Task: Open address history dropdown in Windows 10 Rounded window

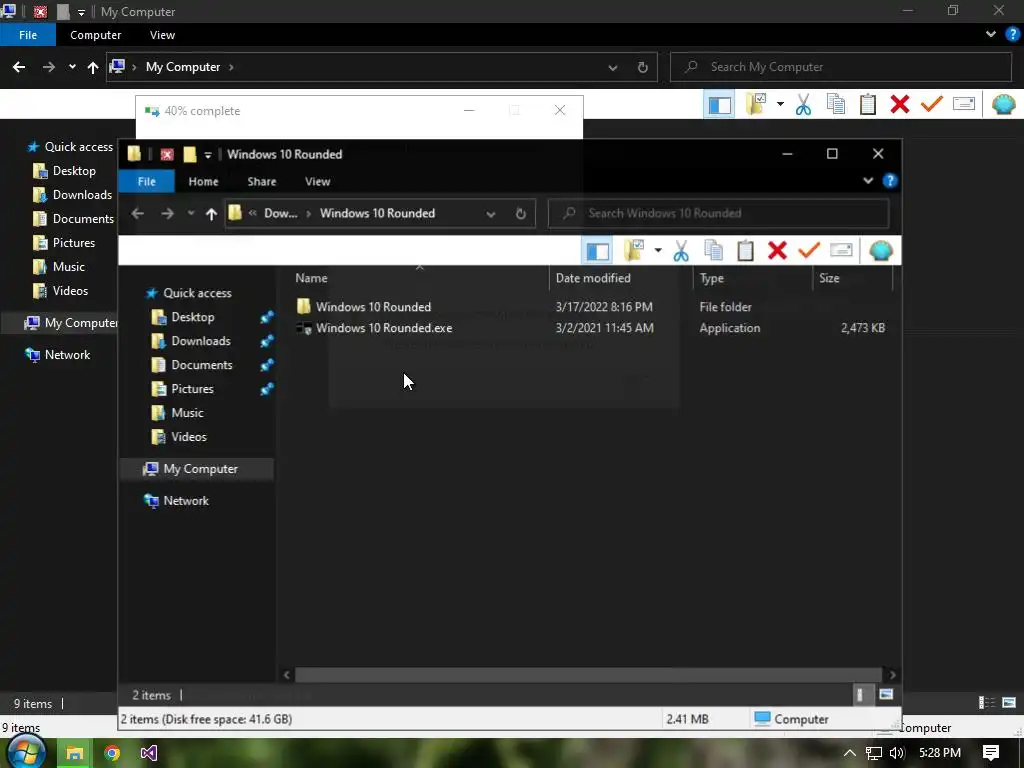Action: [490, 214]
